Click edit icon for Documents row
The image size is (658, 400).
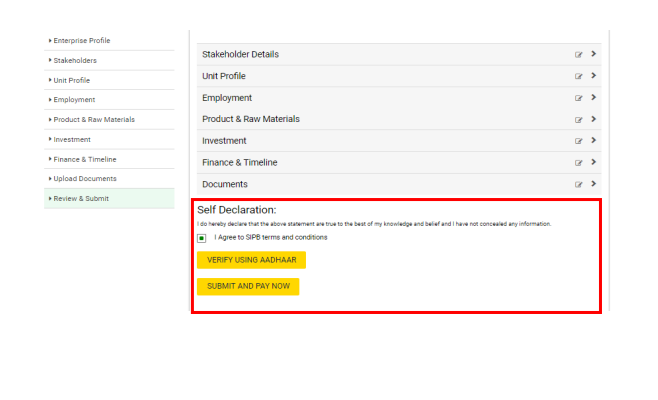coord(578,185)
